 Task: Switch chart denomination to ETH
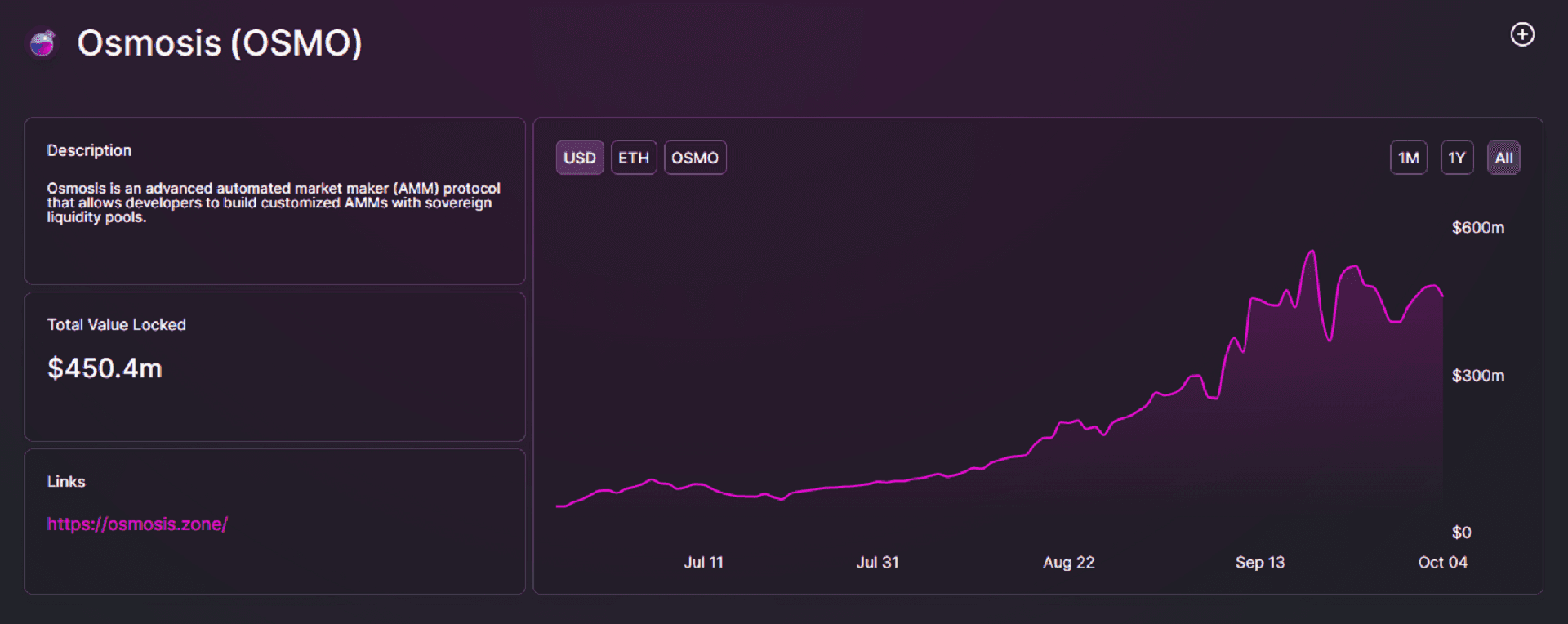coord(634,158)
